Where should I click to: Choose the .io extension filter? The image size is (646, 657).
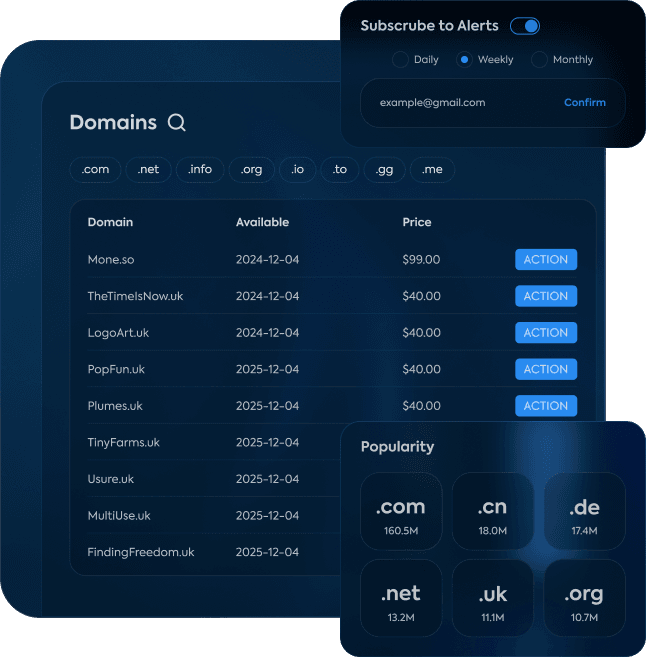tap(297, 170)
